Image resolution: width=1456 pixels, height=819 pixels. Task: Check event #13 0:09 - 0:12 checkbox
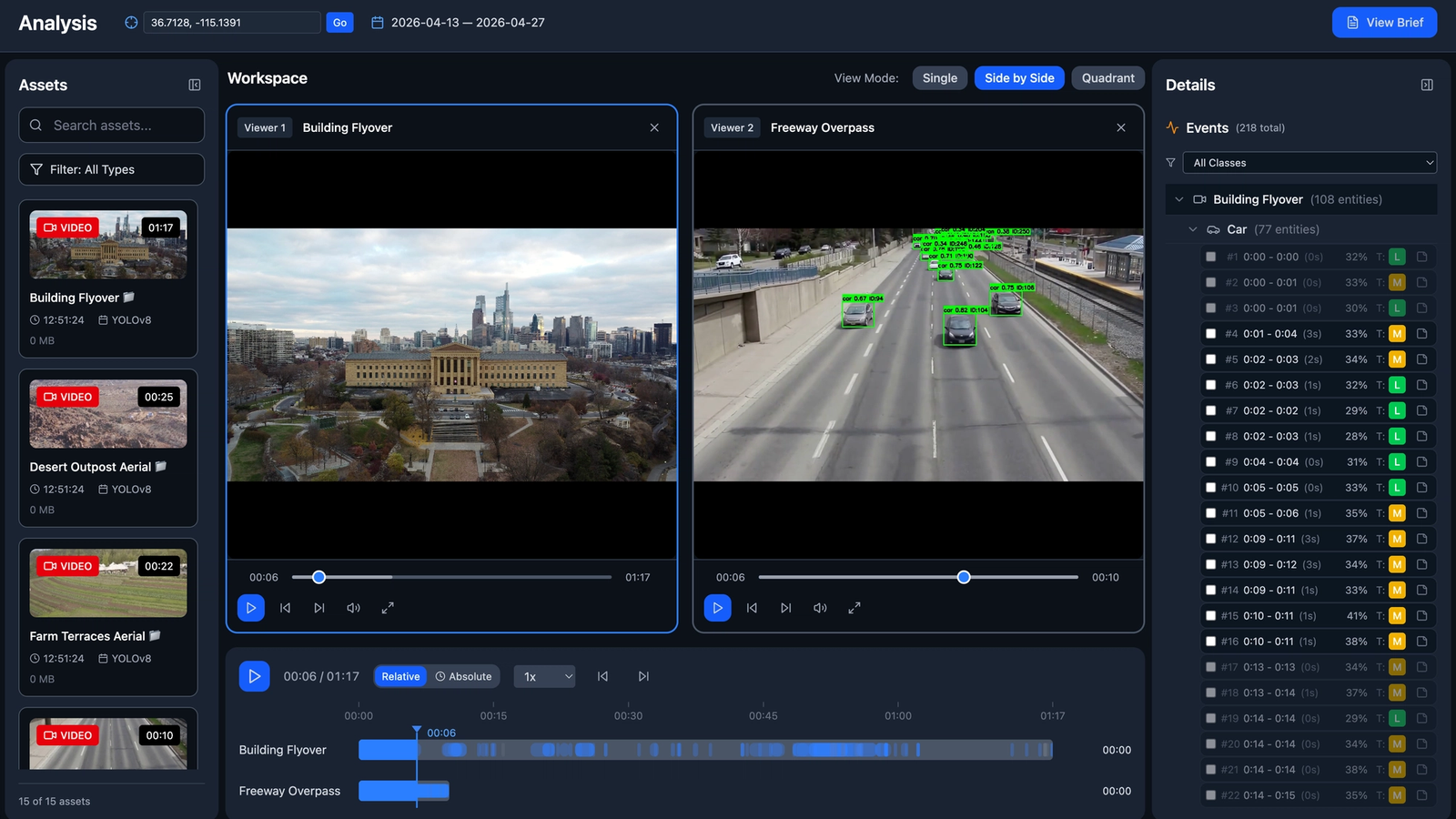1210,564
